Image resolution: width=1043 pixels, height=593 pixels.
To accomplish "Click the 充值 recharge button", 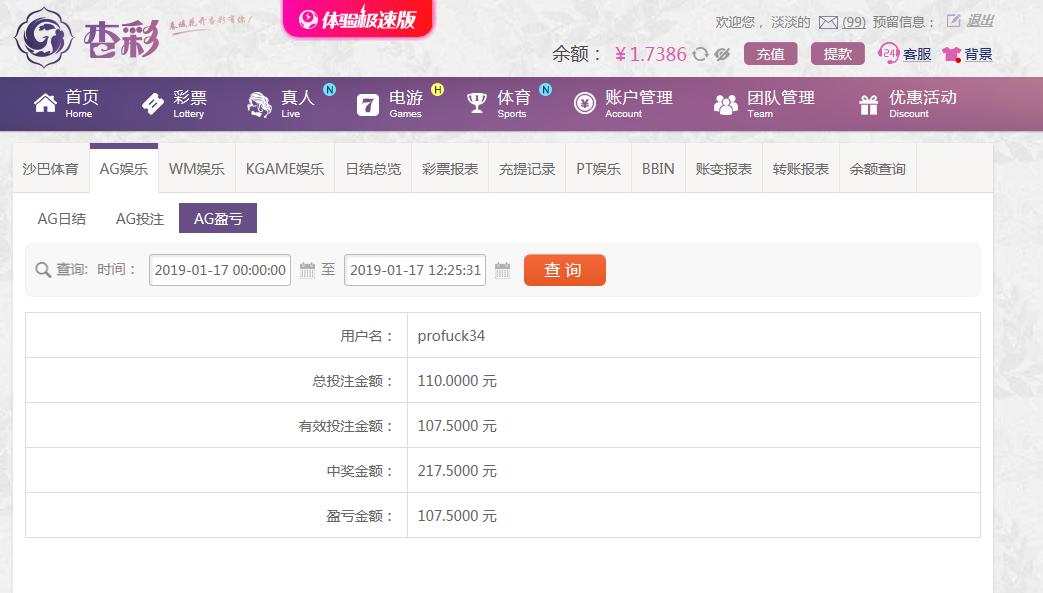I will (770, 54).
